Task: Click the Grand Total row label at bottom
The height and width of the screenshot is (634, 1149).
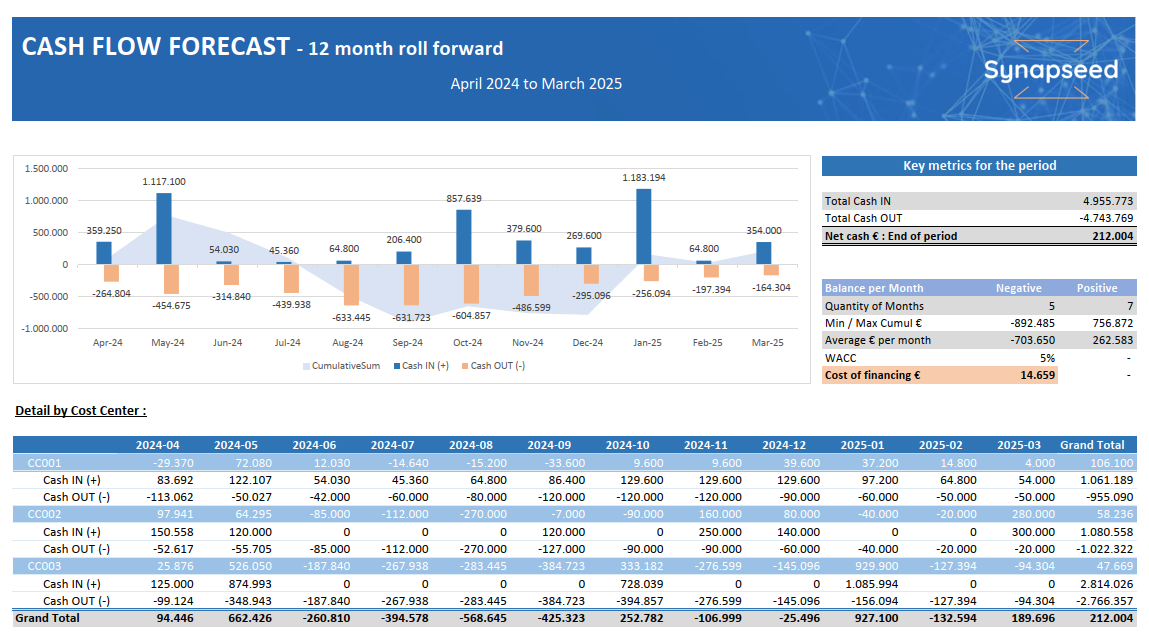Action: coord(47,618)
